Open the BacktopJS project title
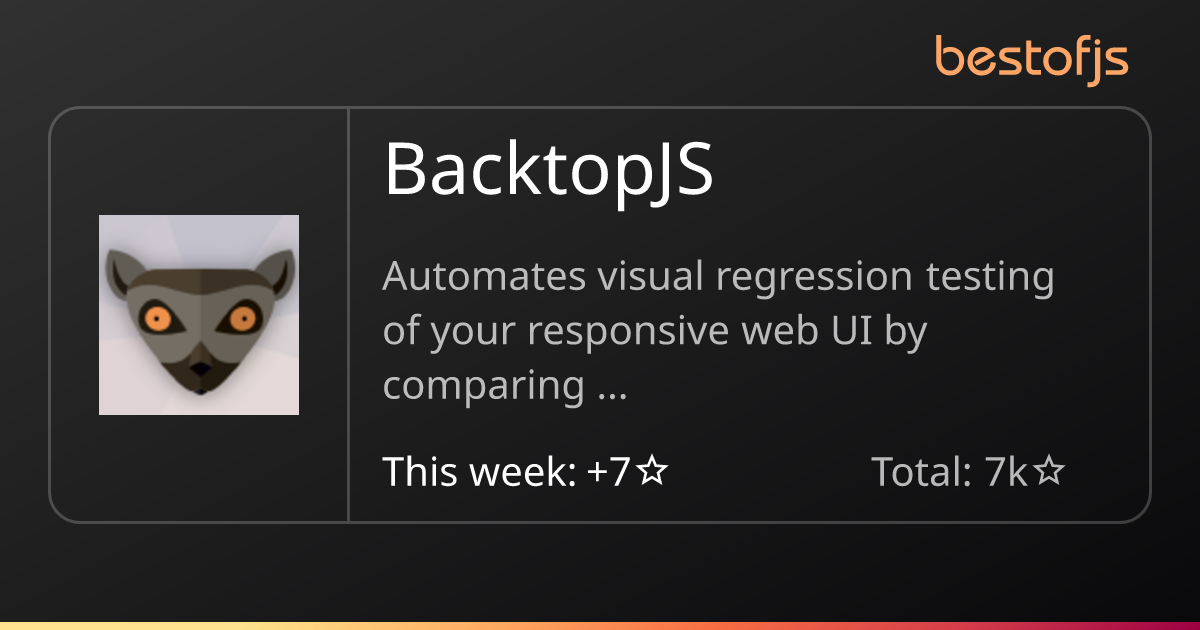Screen dimensions: 1200x630 (549, 169)
